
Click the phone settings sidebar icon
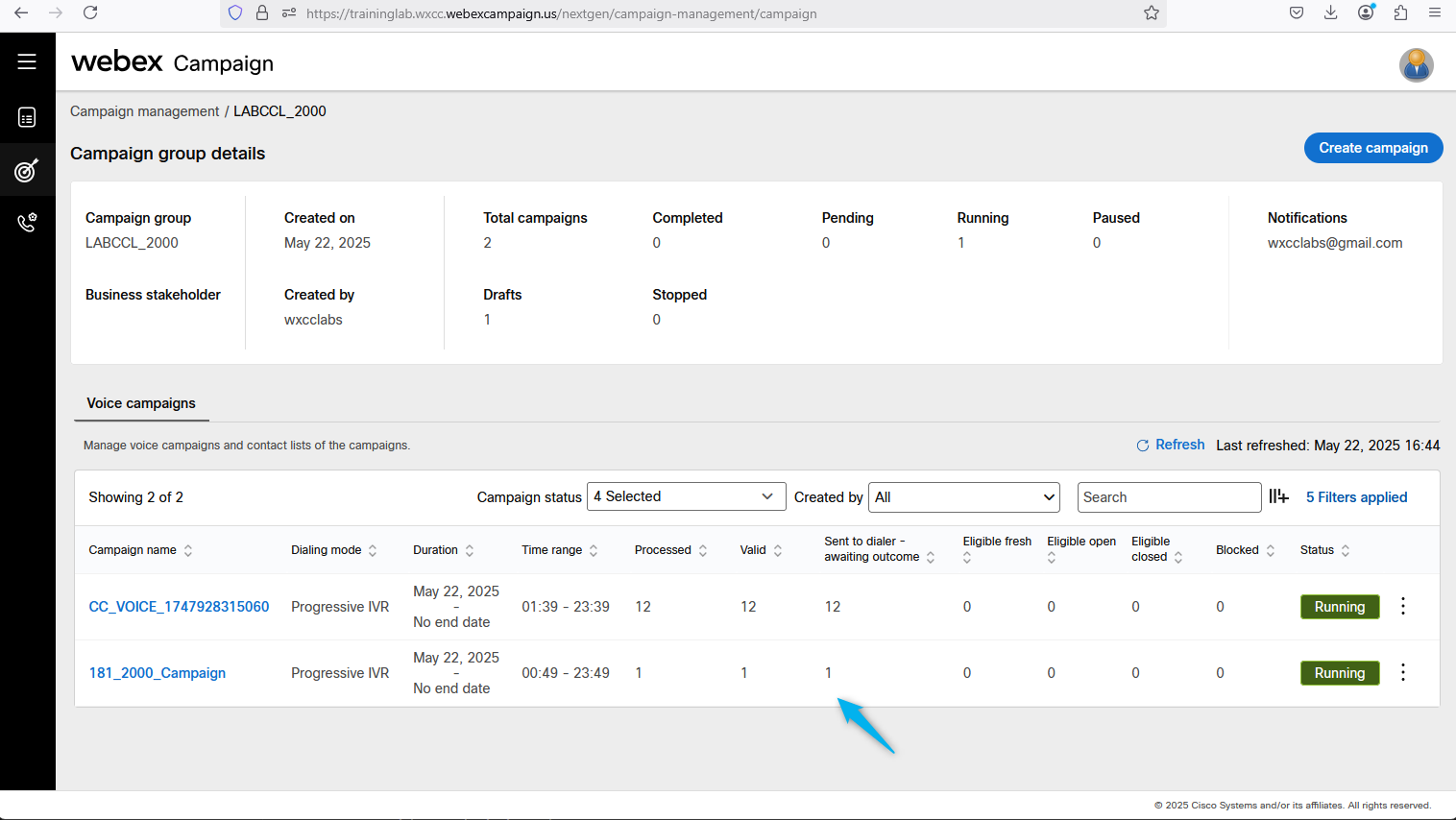click(27, 224)
